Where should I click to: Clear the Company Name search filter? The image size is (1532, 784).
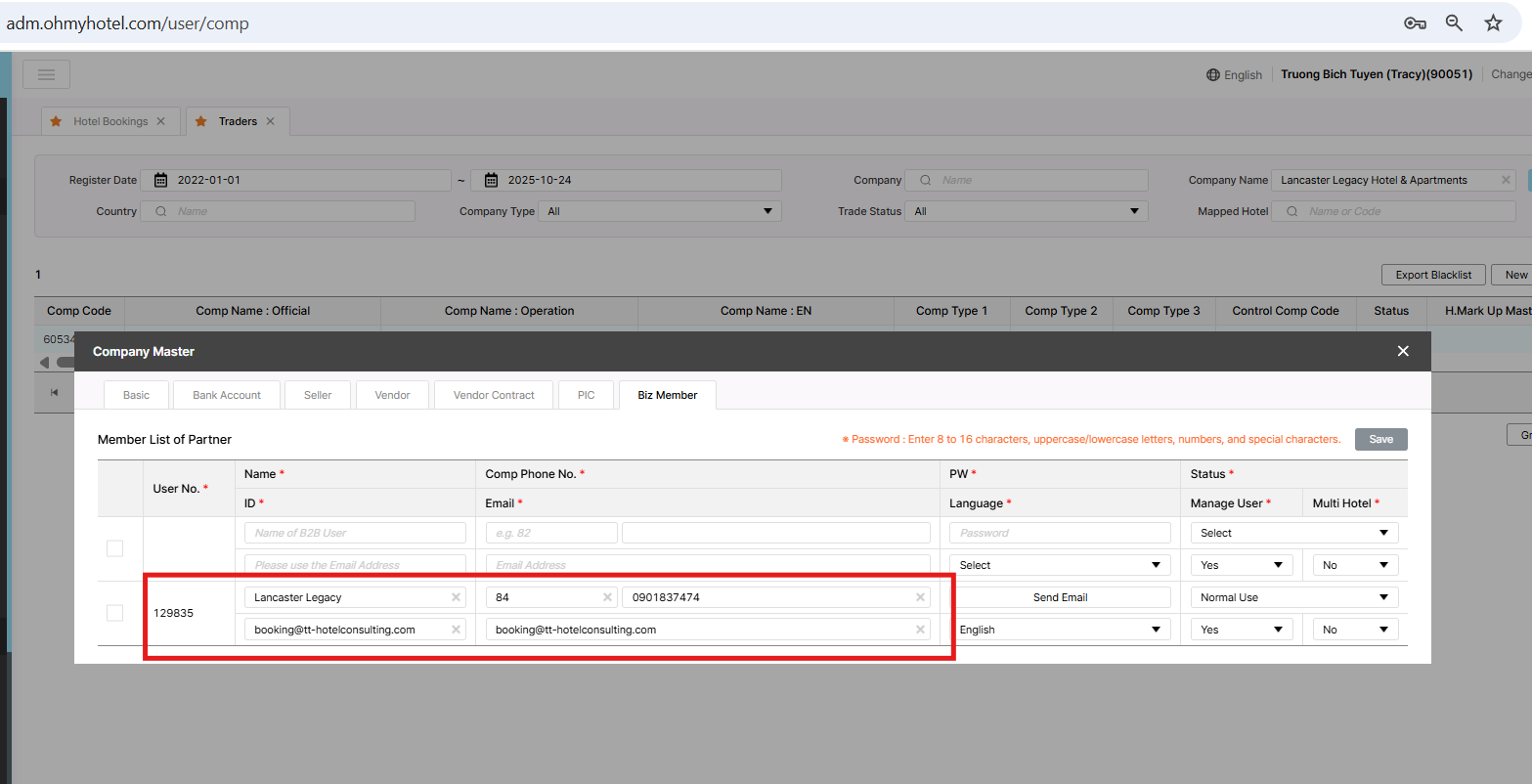(1506, 180)
